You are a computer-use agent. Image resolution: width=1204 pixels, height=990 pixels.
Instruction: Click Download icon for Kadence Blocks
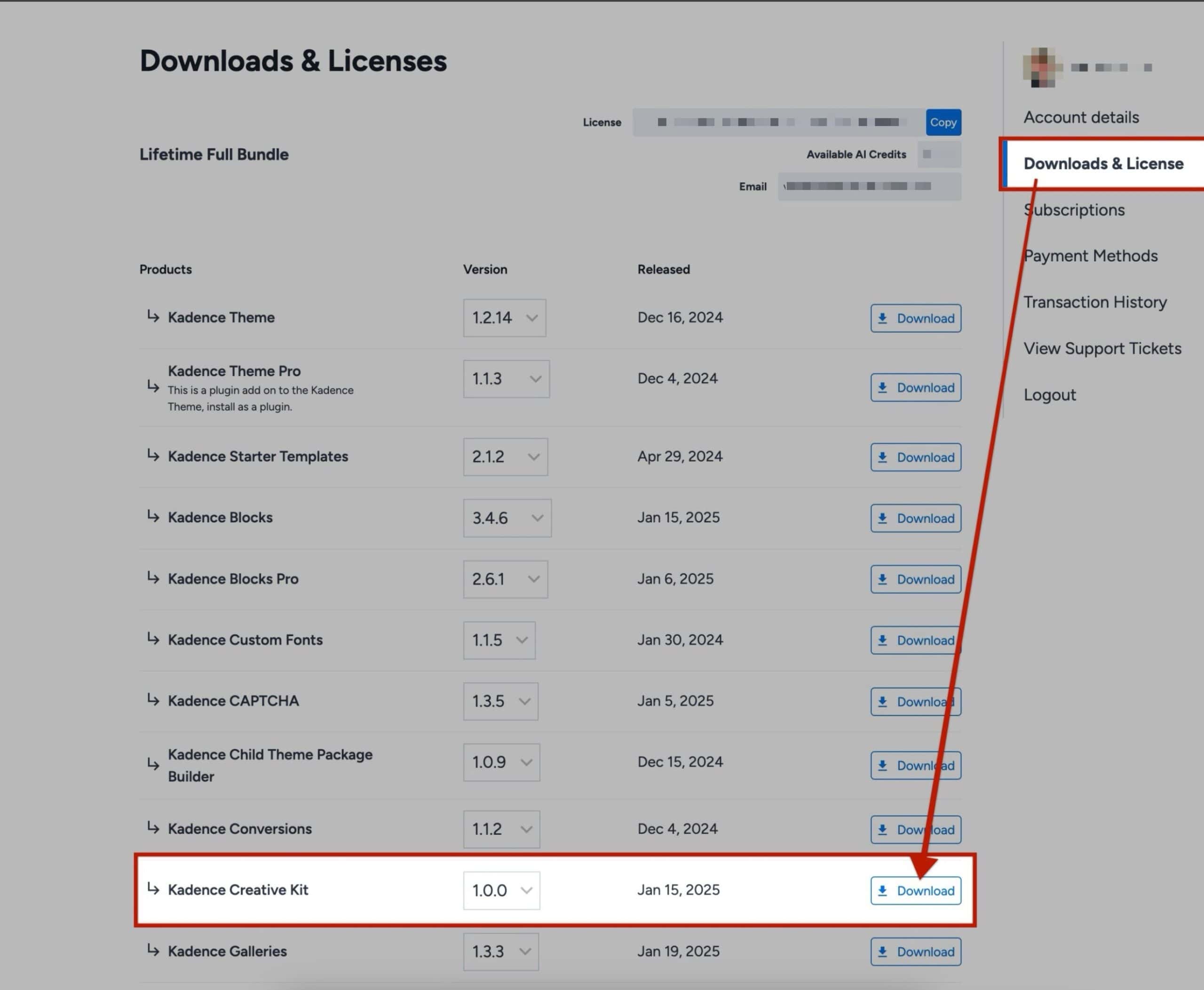(x=882, y=519)
